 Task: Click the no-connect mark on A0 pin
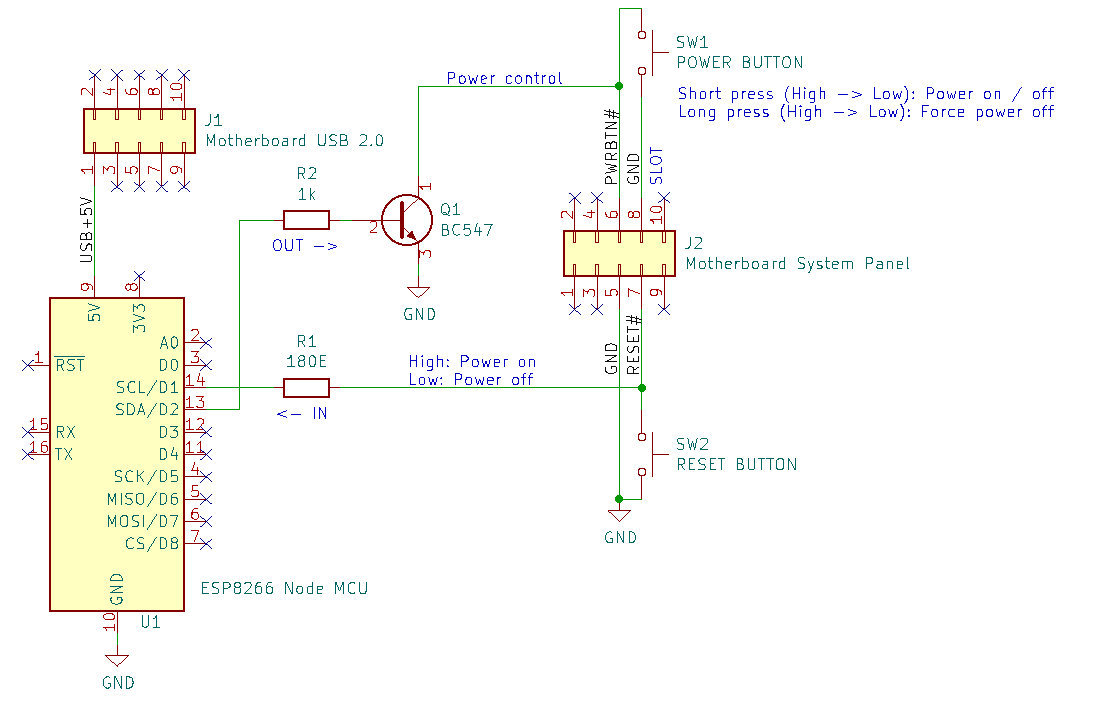pos(206,342)
